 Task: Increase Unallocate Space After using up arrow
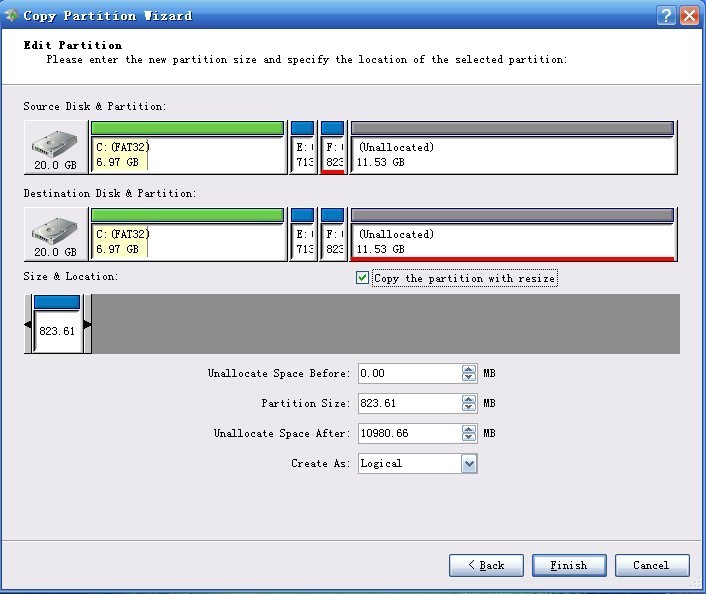pos(469,429)
